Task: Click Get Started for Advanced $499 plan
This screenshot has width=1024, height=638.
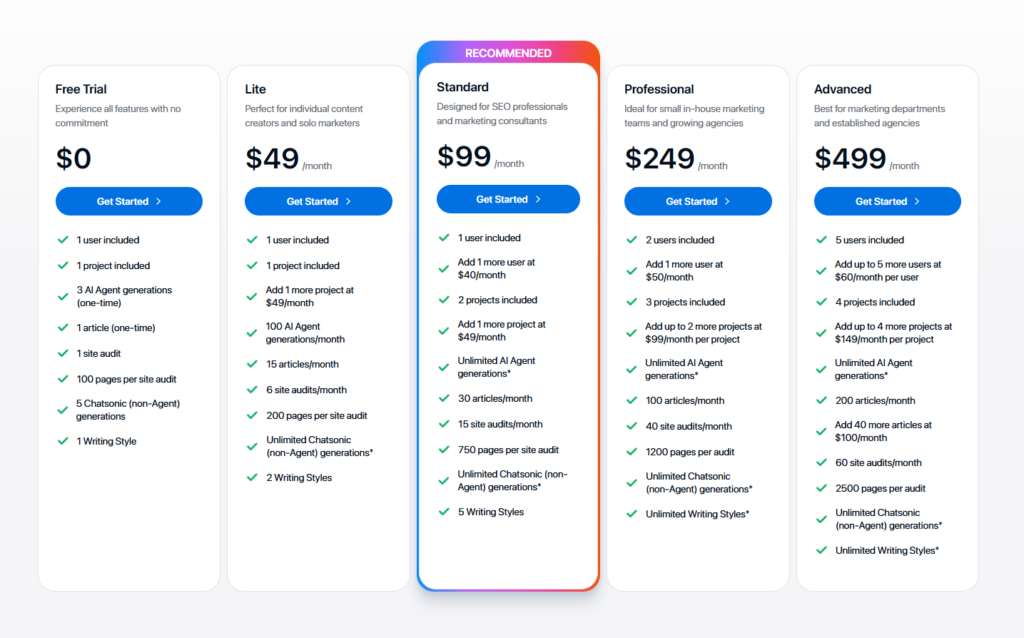Action: click(887, 201)
